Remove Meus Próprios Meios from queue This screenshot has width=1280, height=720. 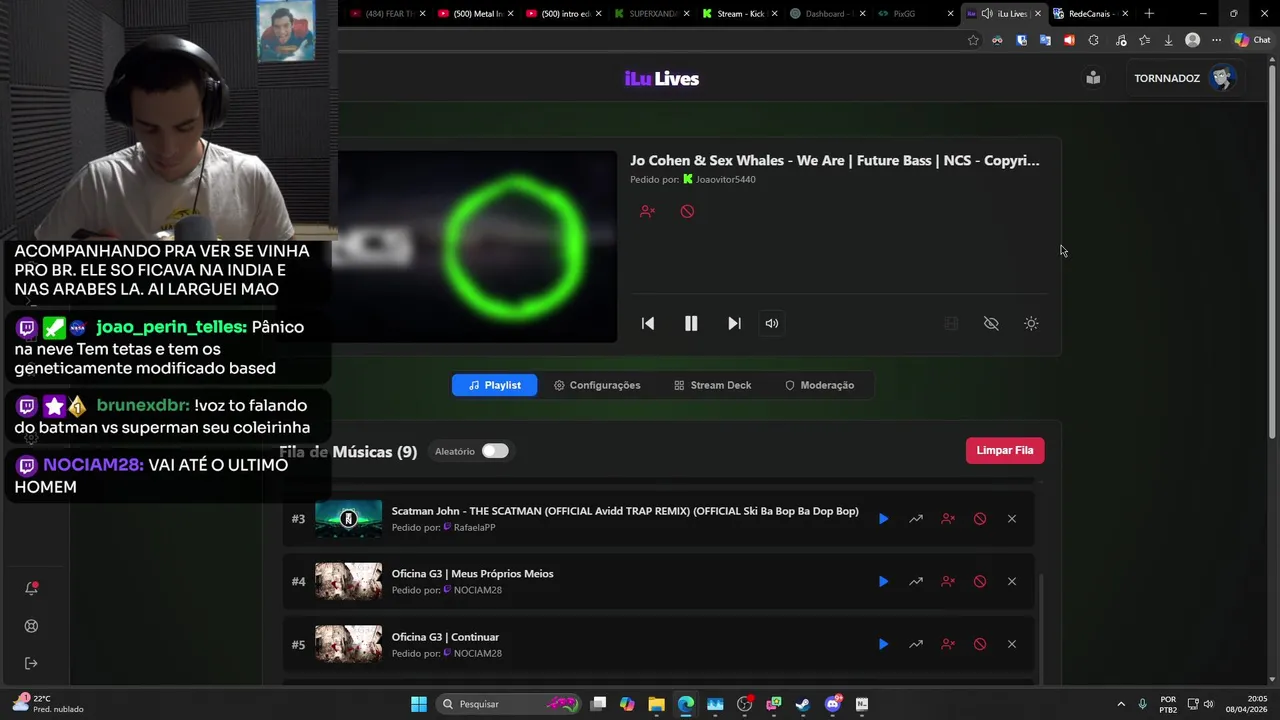click(1012, 581)
